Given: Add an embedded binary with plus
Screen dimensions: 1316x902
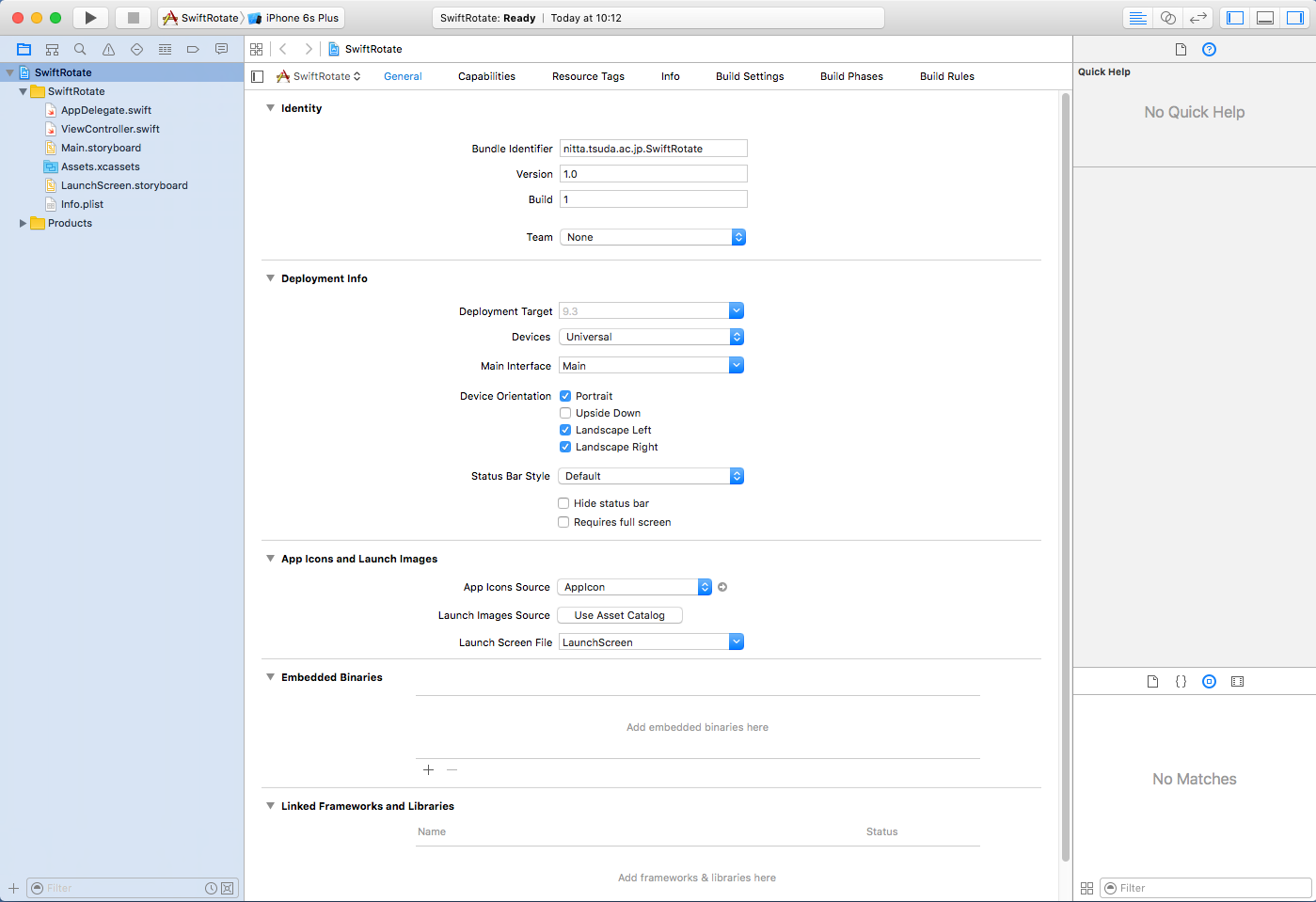Looking at the screenshot, I should [428, 769].
